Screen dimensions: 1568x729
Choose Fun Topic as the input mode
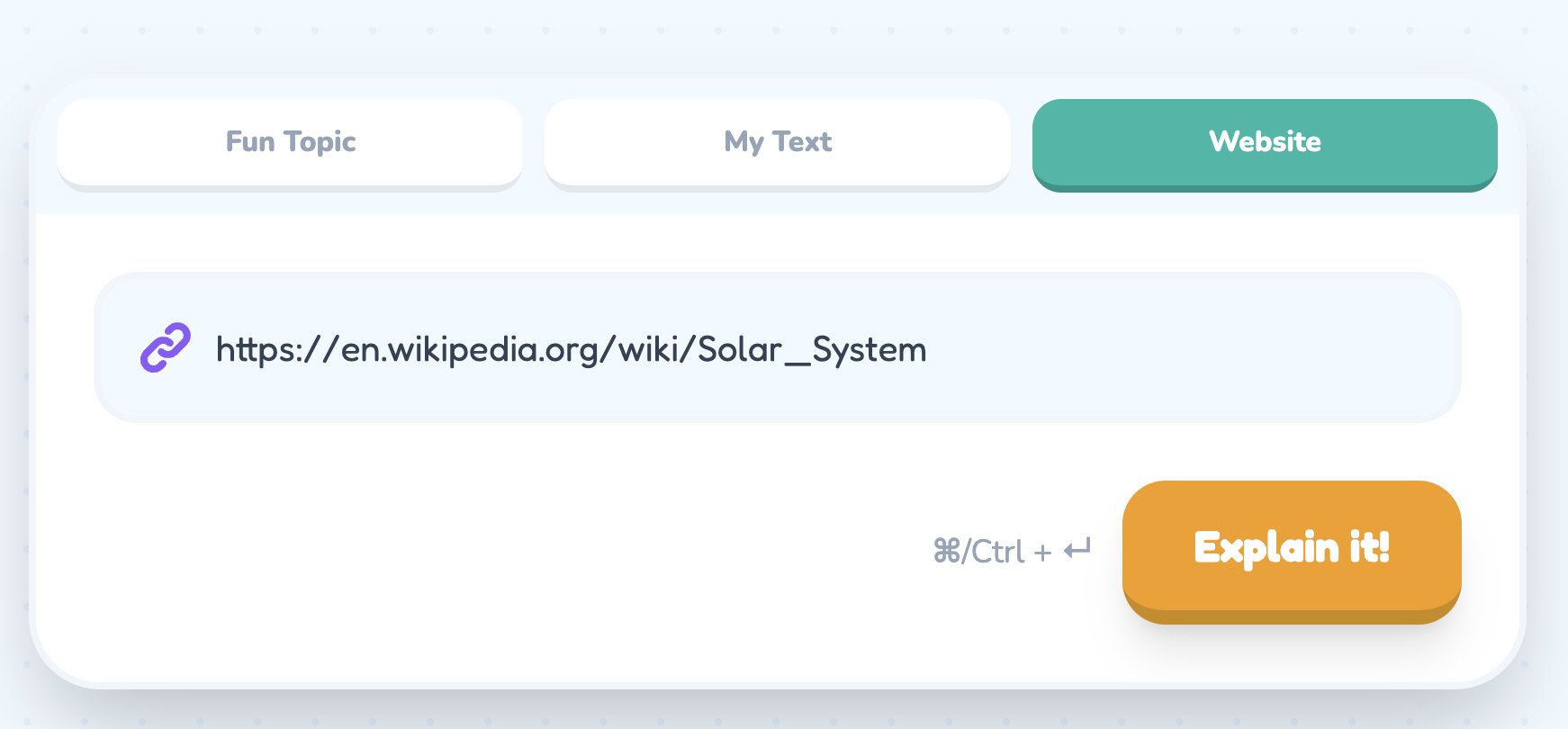[290, 142]
